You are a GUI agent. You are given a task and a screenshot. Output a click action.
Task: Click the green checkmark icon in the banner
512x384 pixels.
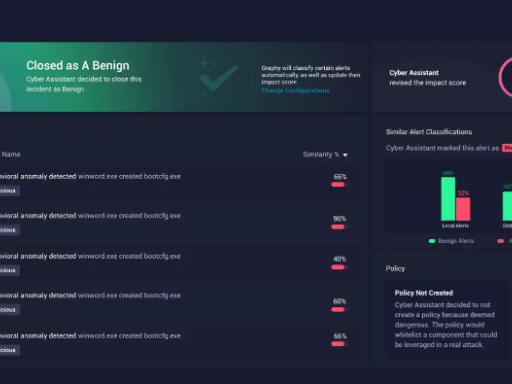[x=218, y=77]
